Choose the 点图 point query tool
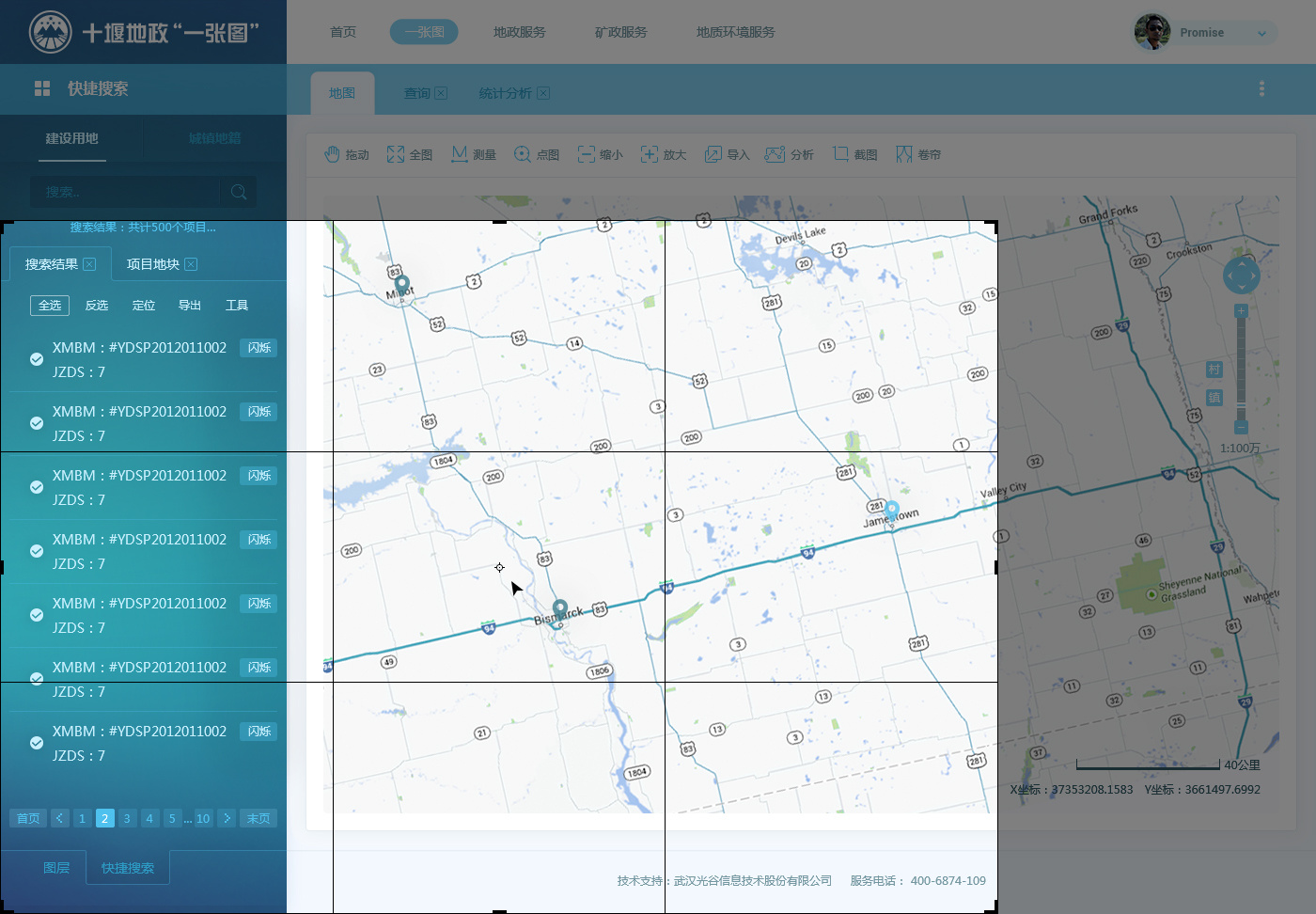Viewport: 1316px width, 914px height. (537, 154)
